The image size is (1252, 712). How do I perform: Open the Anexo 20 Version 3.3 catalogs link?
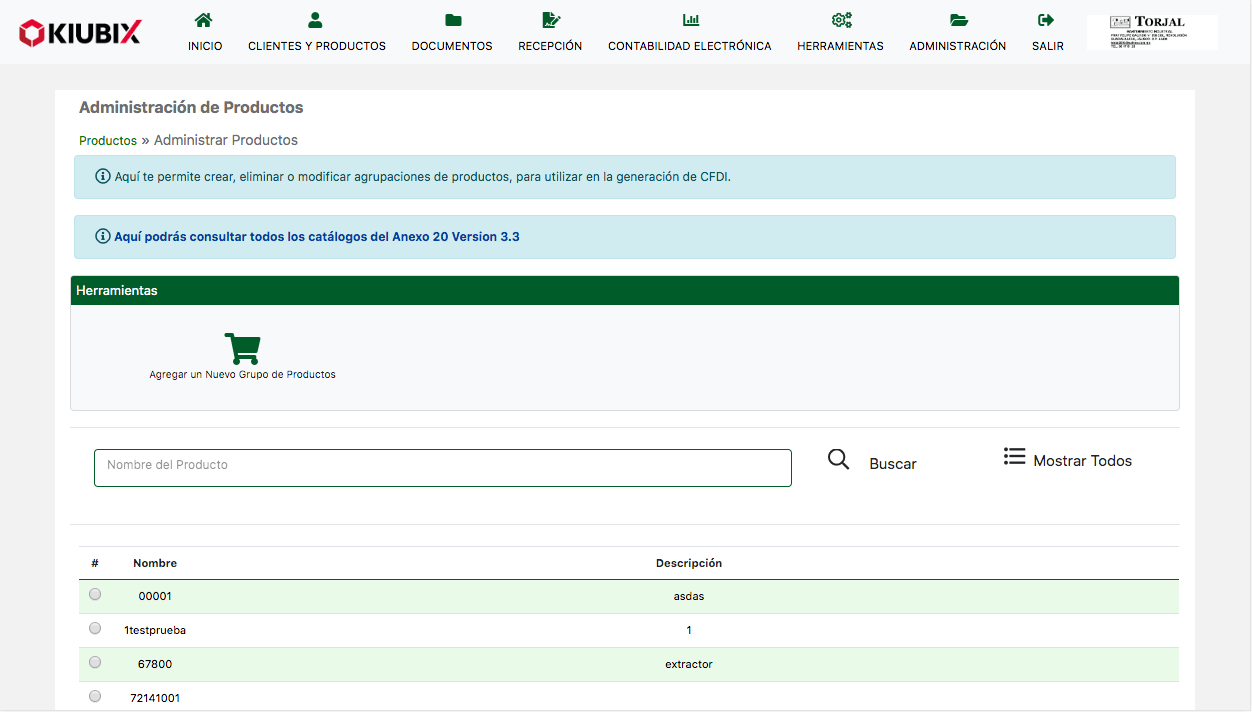tap(317, 237)
